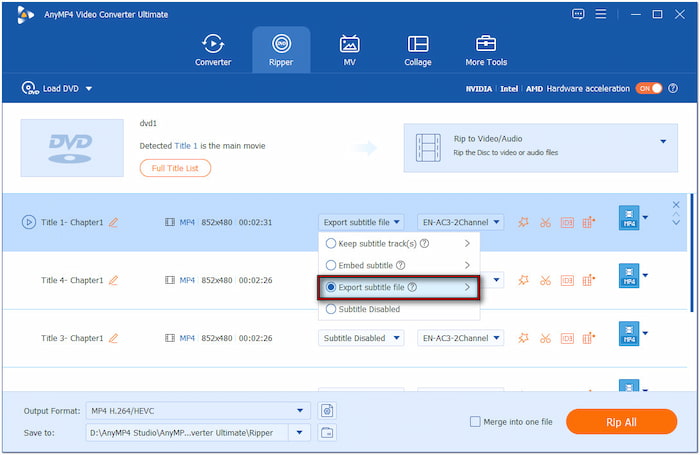
Task: Open Keep subtitle track(s) help icon
Action: 425,243
